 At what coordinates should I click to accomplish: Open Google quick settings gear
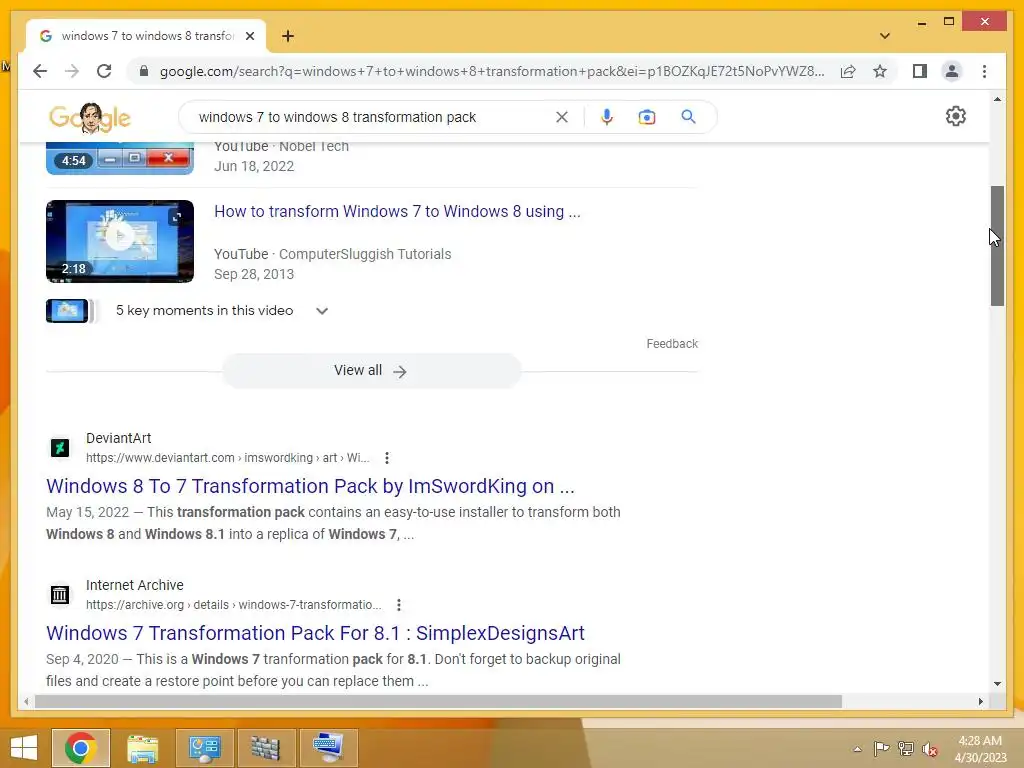click(955, 116)
